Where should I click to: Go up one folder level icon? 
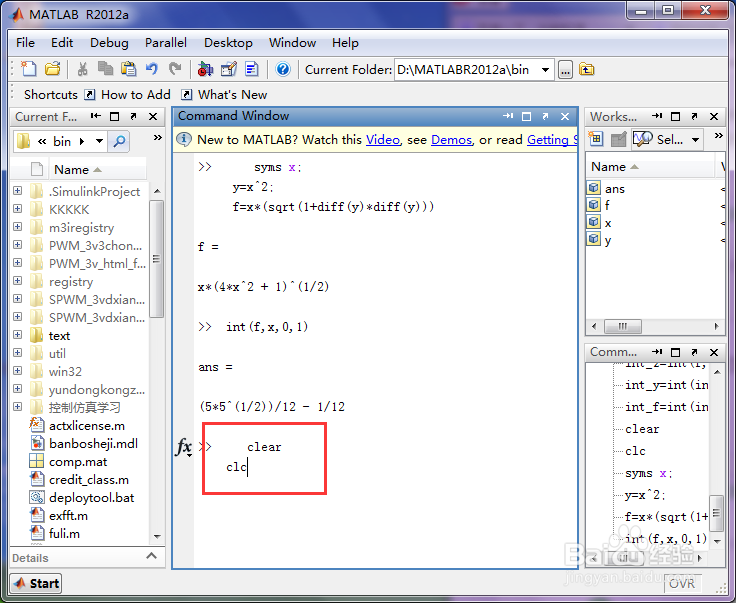586,69
